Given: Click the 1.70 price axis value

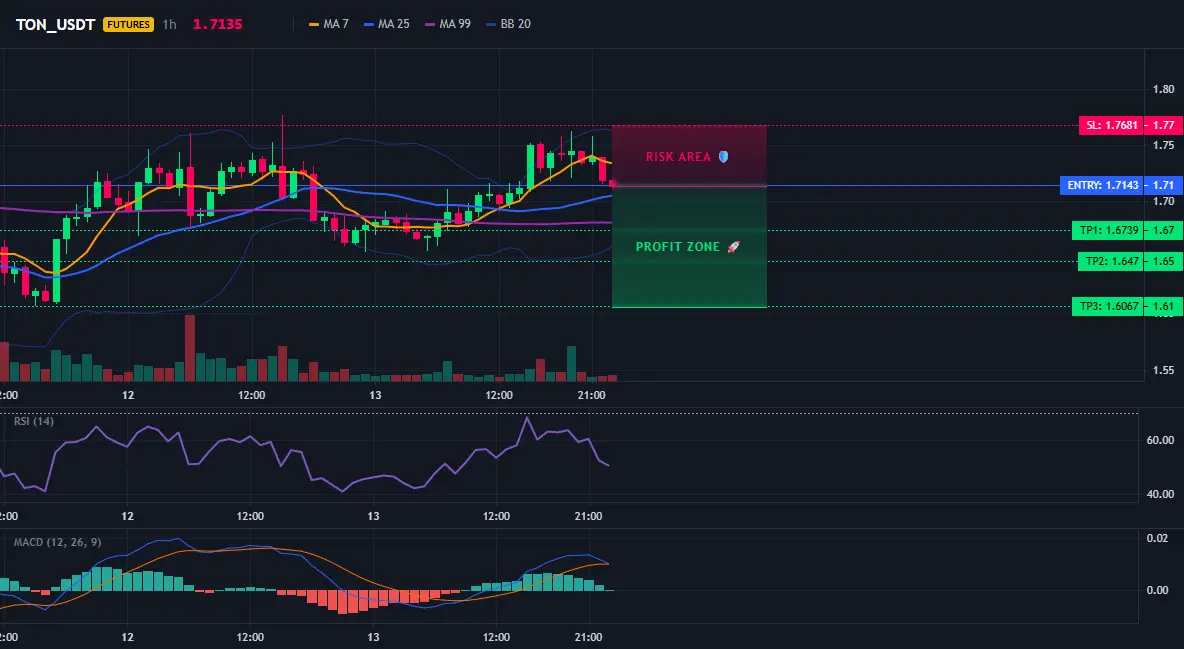Looking at the screenshot, I should point(1164,202).
